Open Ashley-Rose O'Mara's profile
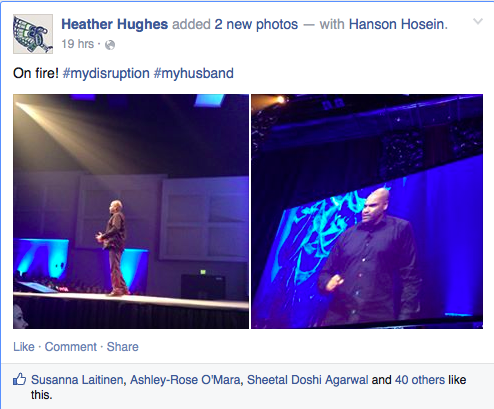Image resolution: width=494 pixels, height=409 pixels. pos(185,380)
